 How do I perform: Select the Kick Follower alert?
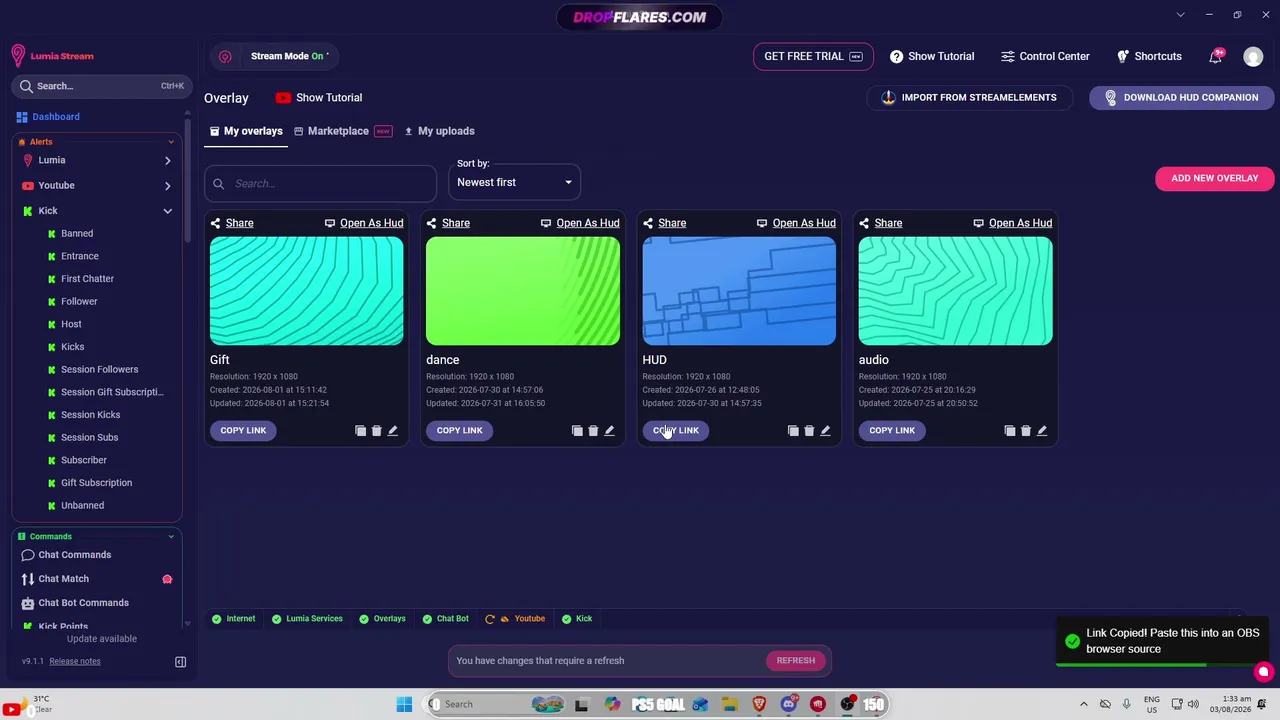(x=79, y=302)
